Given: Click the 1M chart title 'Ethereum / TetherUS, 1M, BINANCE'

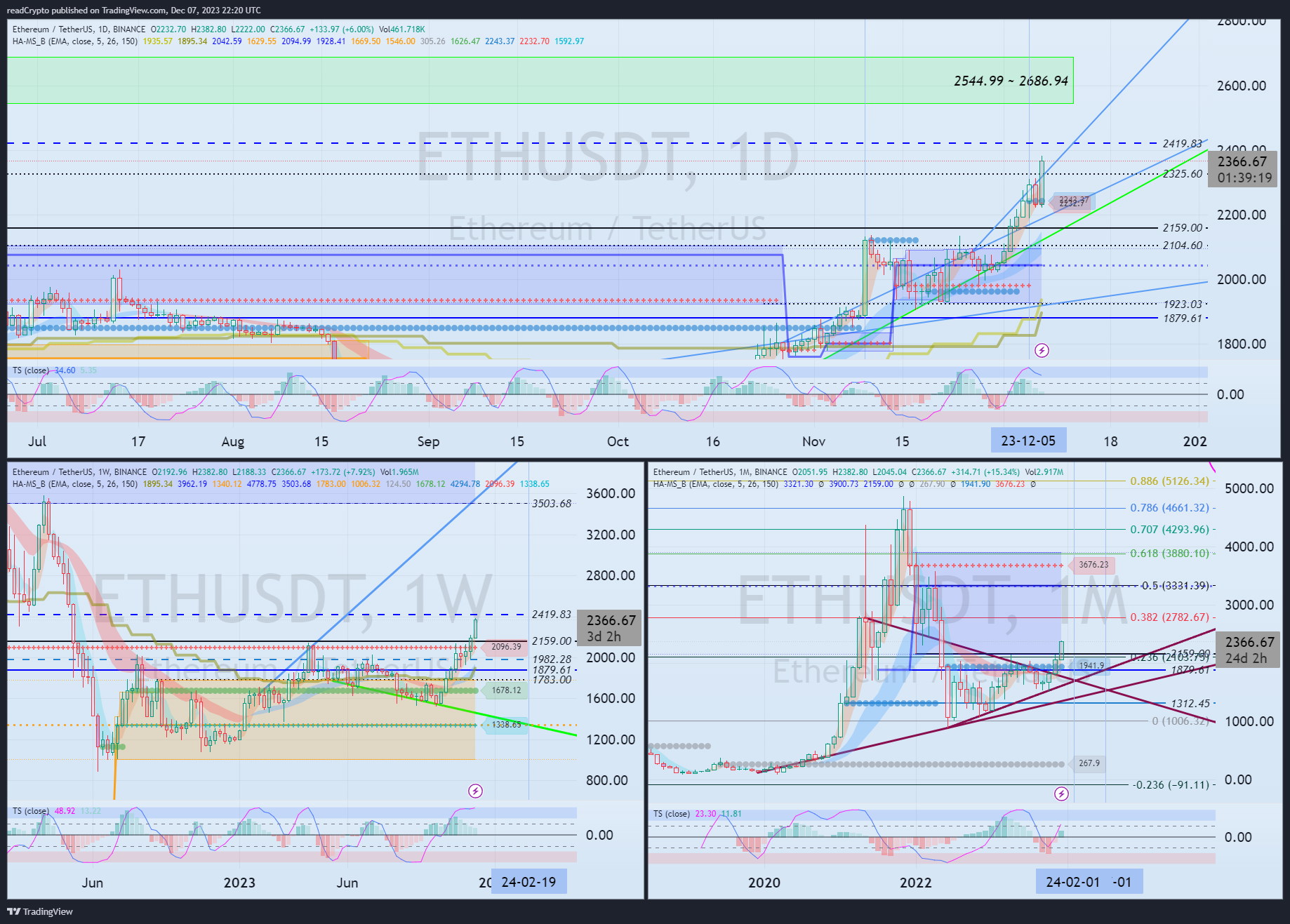Looking at the screenshot, I should [x=720, y=472].
